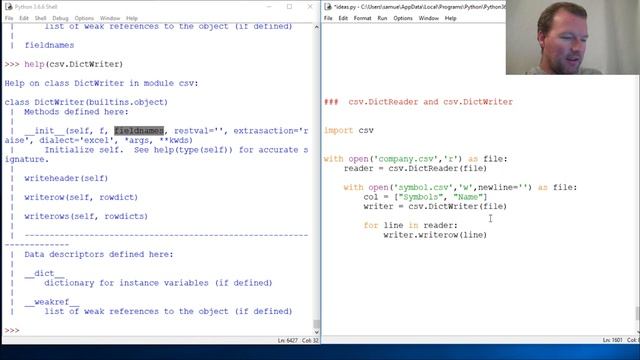Open Options menu in ideas.py editor

click(403, 18)
